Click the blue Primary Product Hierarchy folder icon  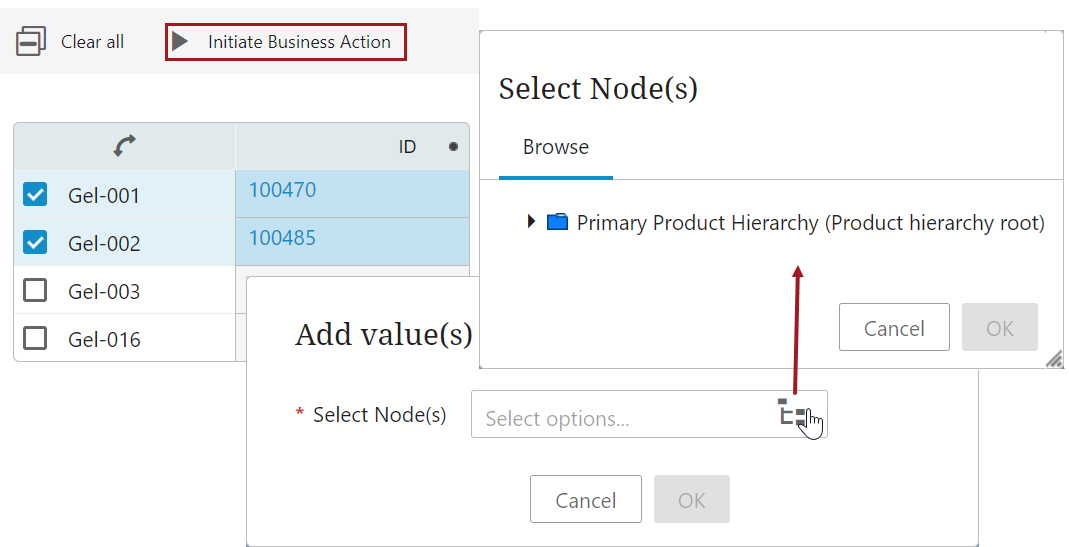pos(557,222)
